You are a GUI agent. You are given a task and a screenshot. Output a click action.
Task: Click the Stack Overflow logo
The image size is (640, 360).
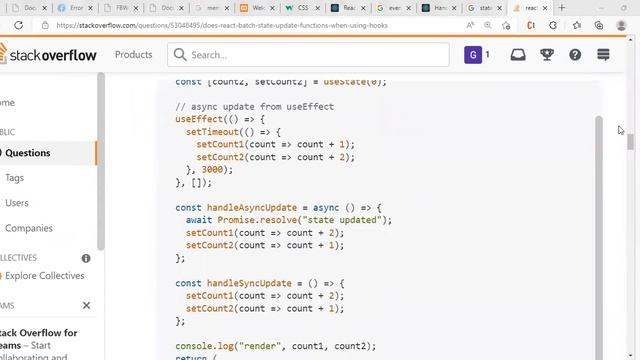[48, 54]
